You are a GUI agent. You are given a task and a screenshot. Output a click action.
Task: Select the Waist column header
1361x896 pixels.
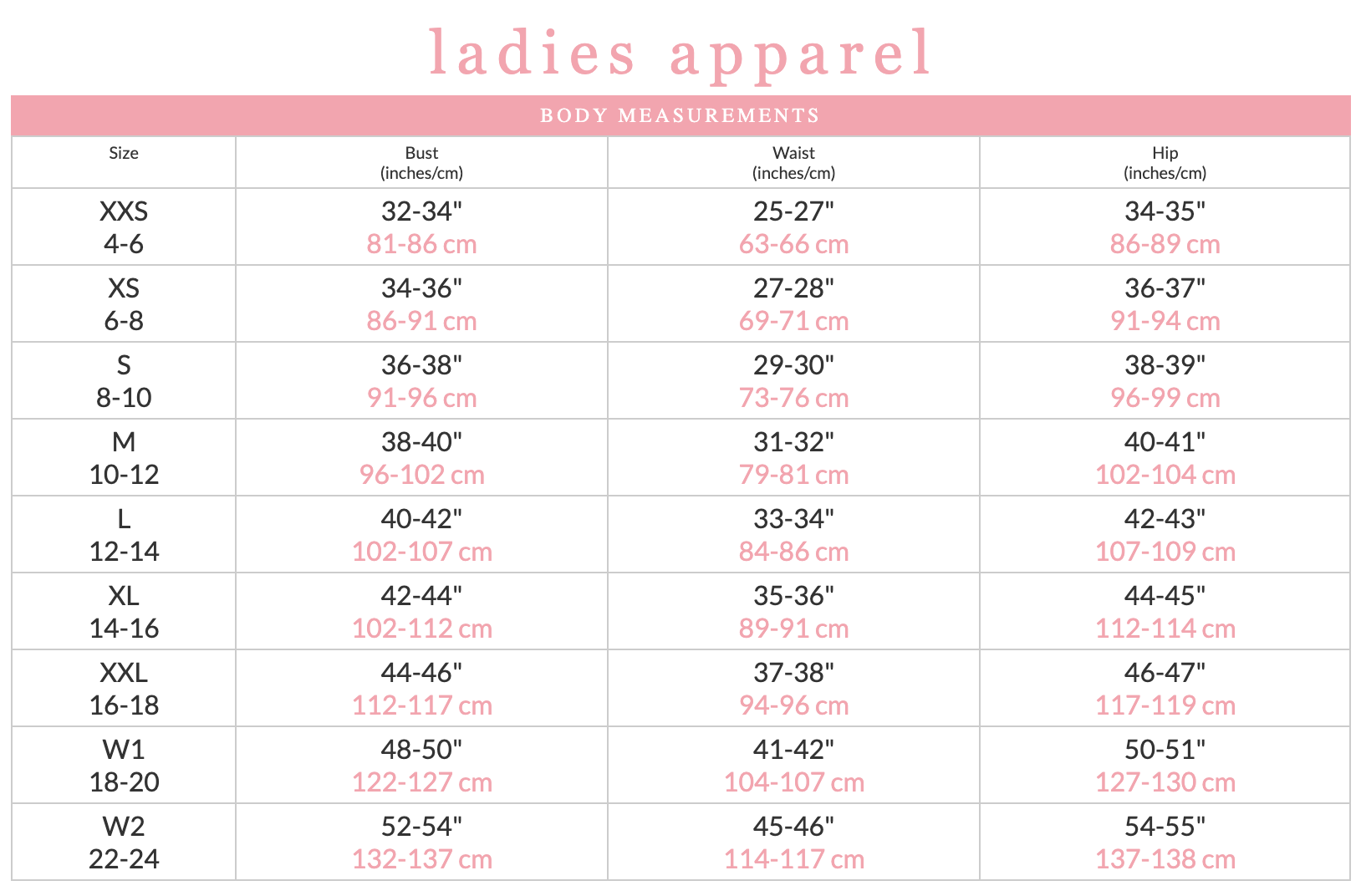793,162
